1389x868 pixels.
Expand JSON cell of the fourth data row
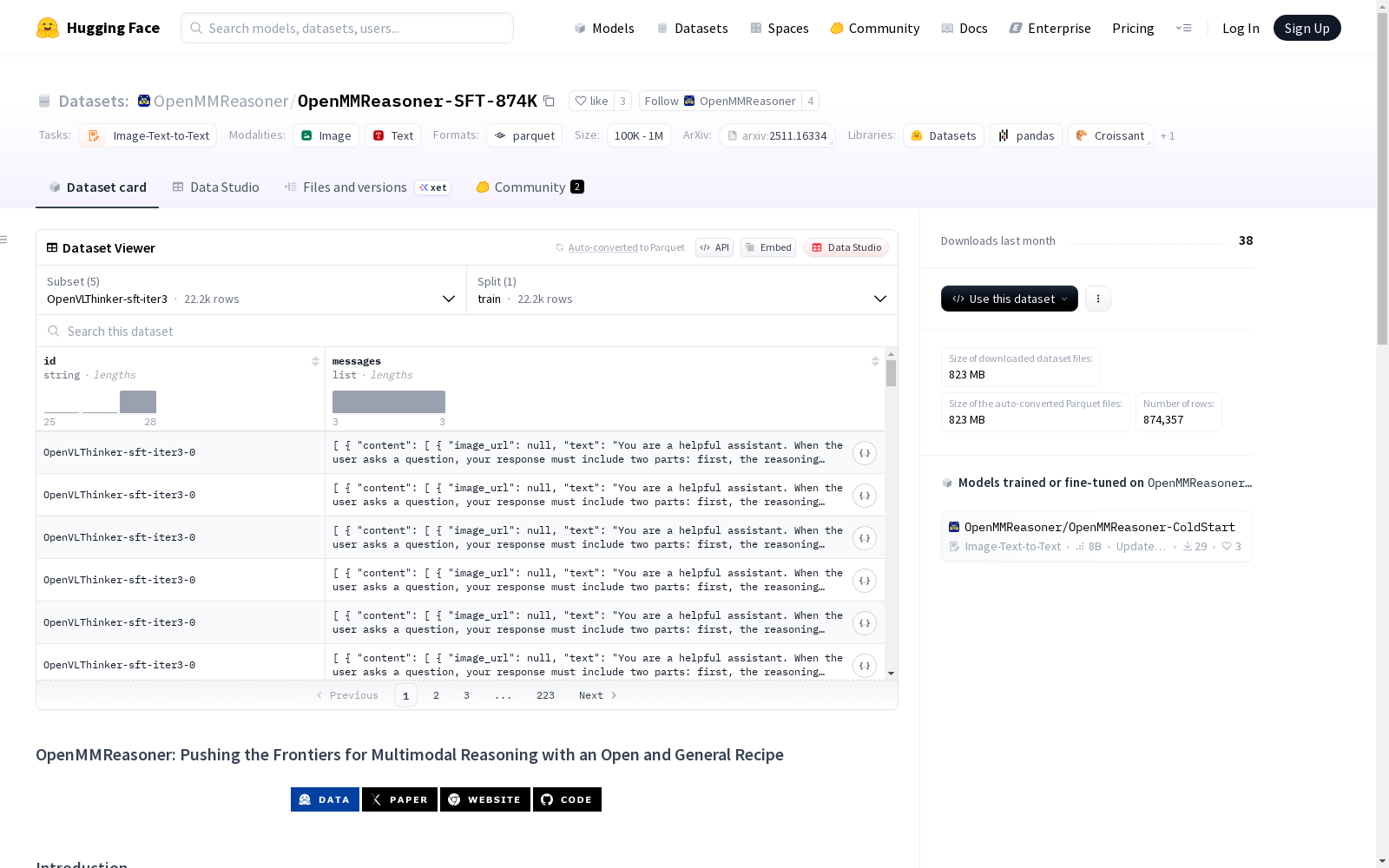tap(864, 581)
